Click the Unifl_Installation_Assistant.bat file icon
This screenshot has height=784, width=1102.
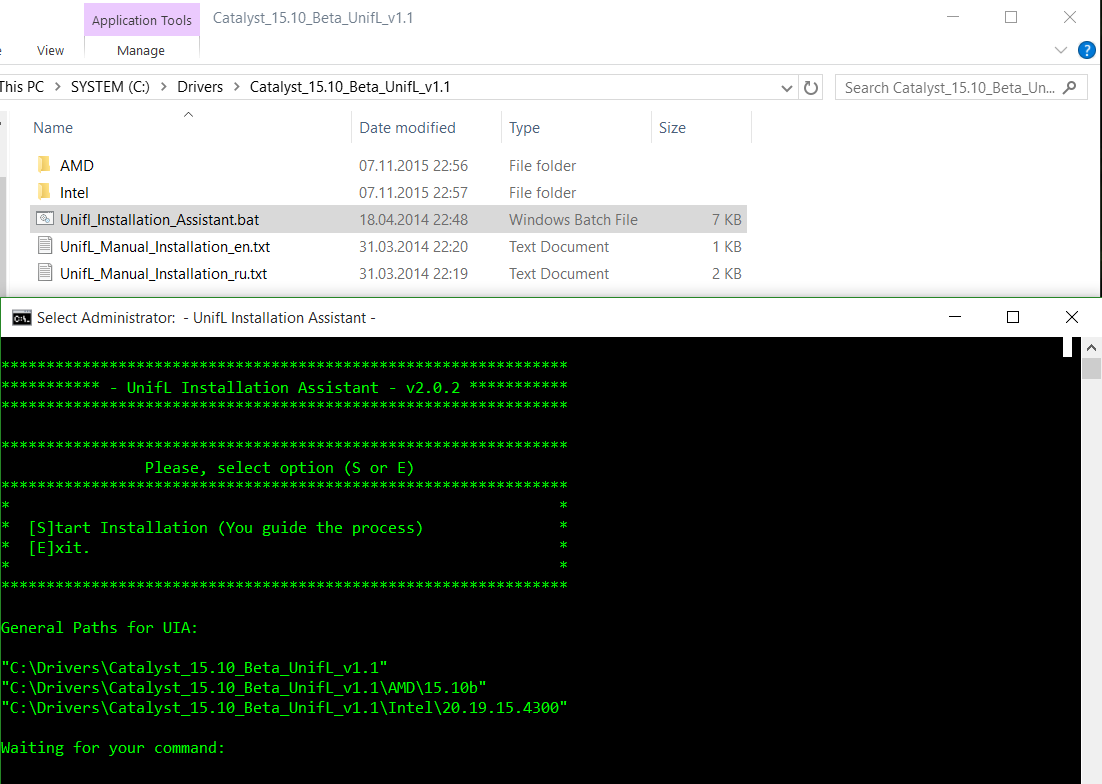pyautogui.click(x=45, y=219)
